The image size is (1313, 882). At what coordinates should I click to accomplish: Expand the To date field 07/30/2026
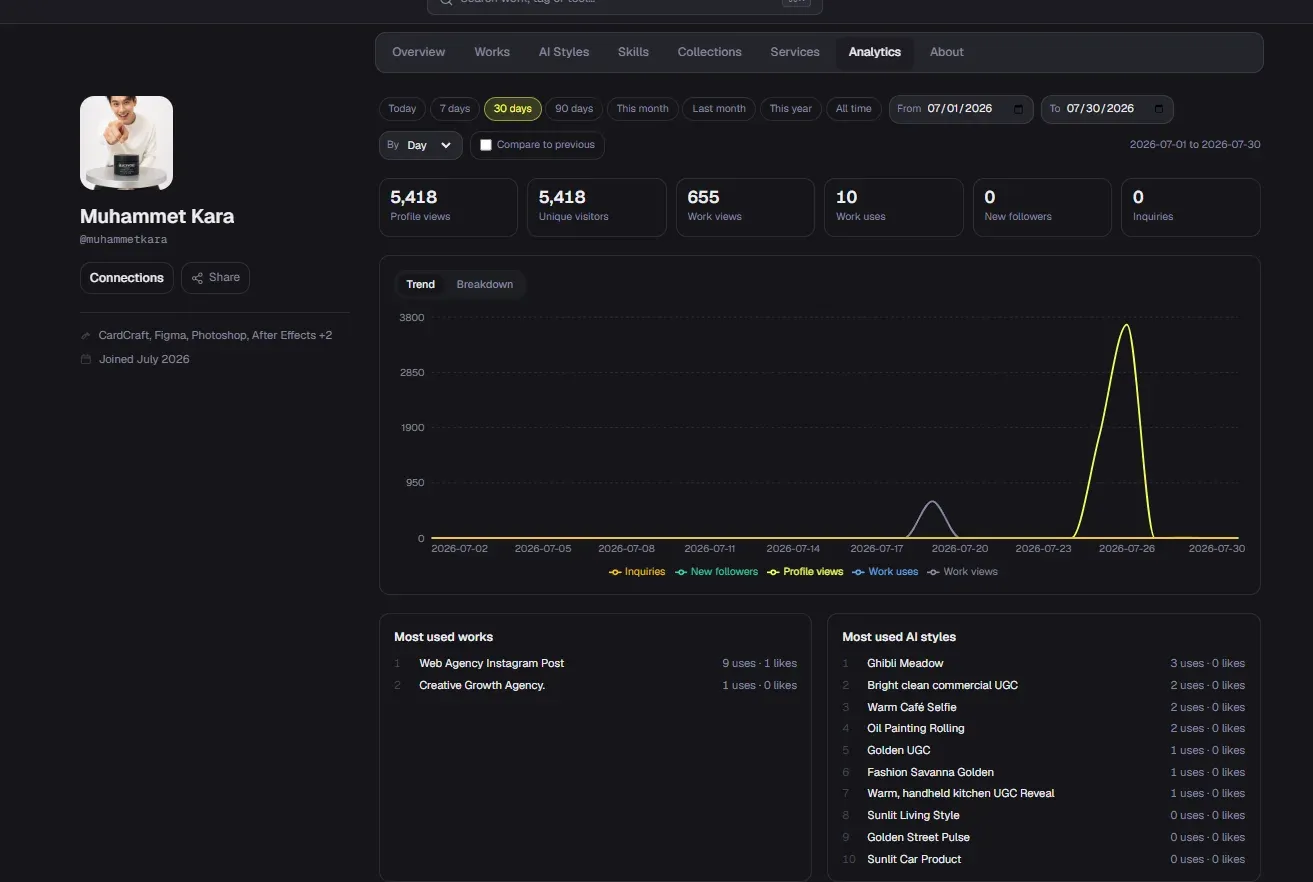pyautogui.click(x=1107, y=109)
